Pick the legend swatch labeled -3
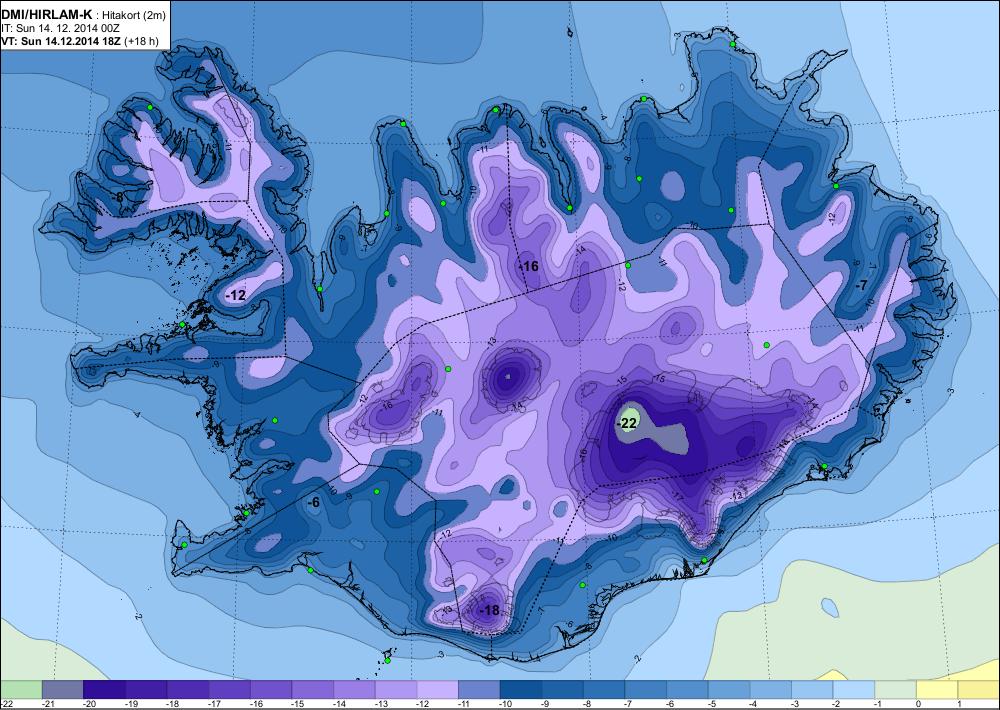Viewport: 1000px width, 710px height. click(x=812, y=690)
